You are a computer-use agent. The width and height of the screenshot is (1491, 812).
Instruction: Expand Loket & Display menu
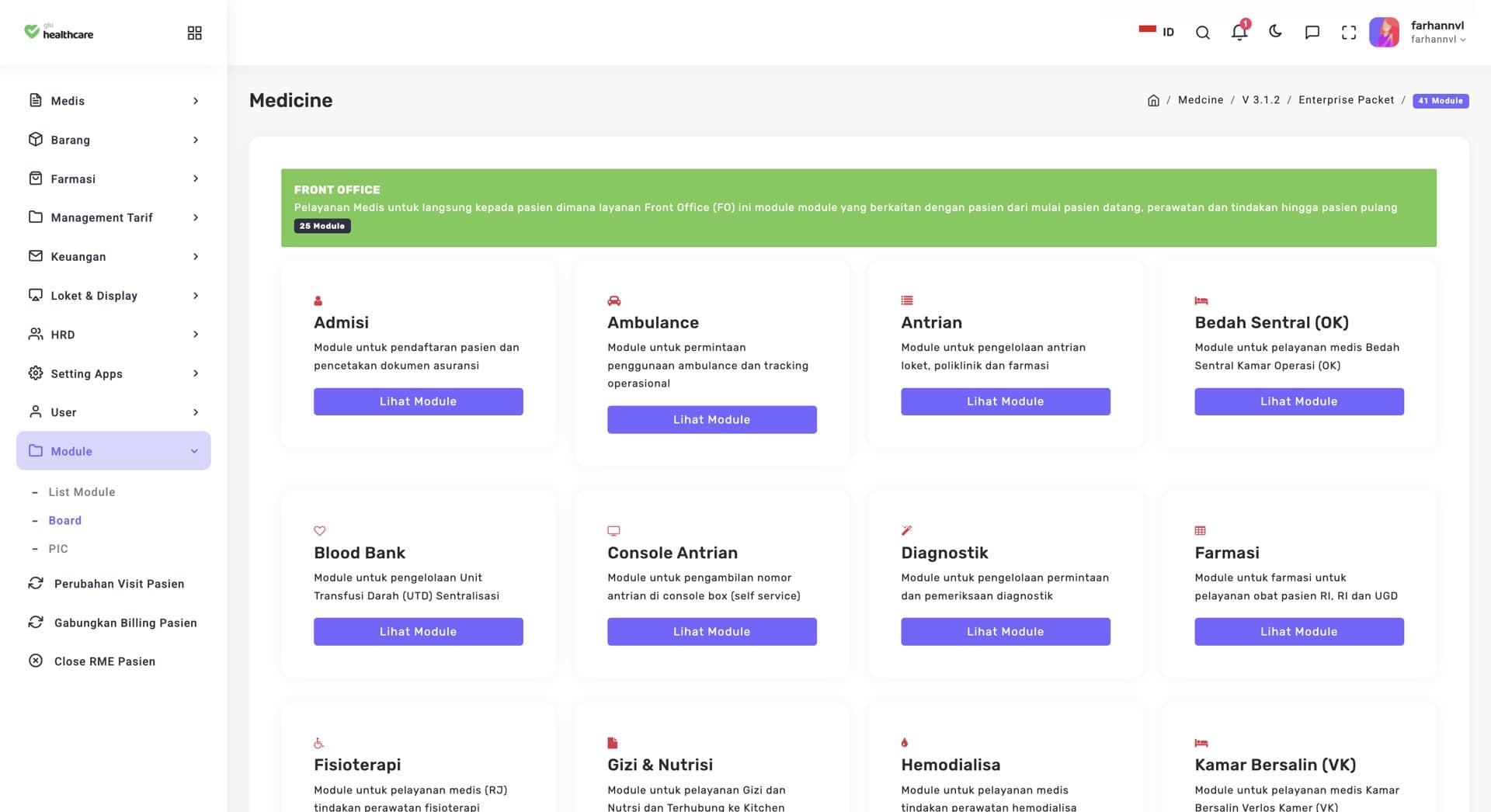[113, 295]
